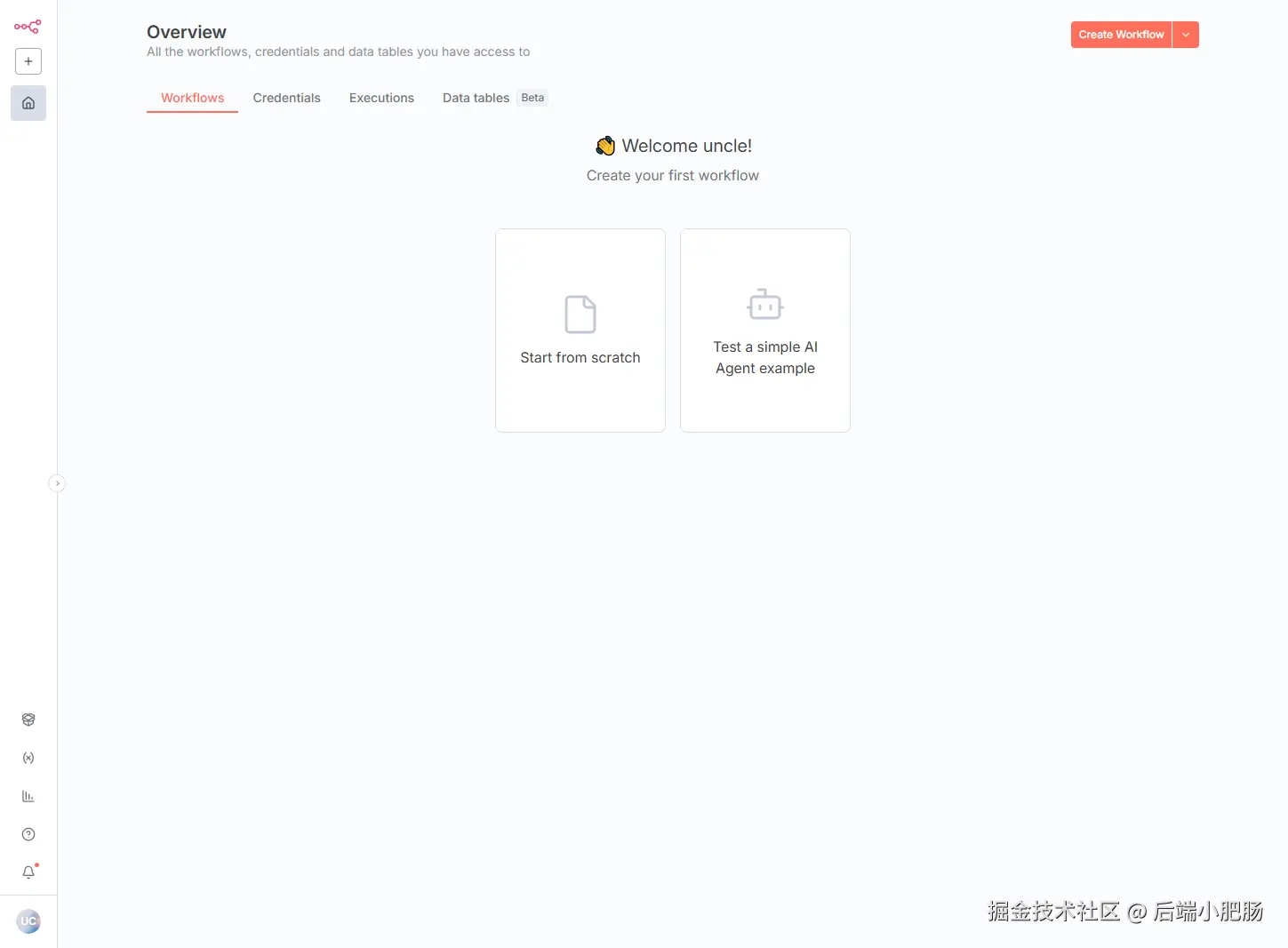Switch to the Data tables tab
The width and height of the screenshot is (1288, 948).
click(476, 98)
